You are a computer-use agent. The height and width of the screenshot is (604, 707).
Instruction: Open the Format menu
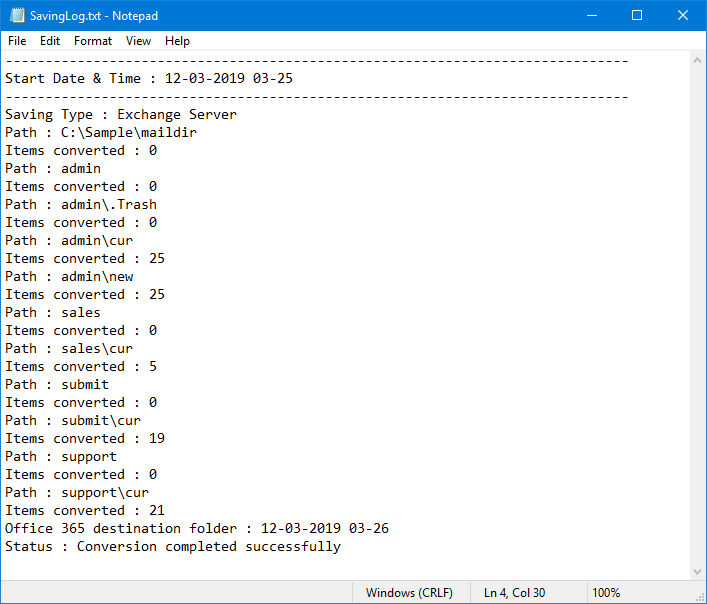(93, 41)
